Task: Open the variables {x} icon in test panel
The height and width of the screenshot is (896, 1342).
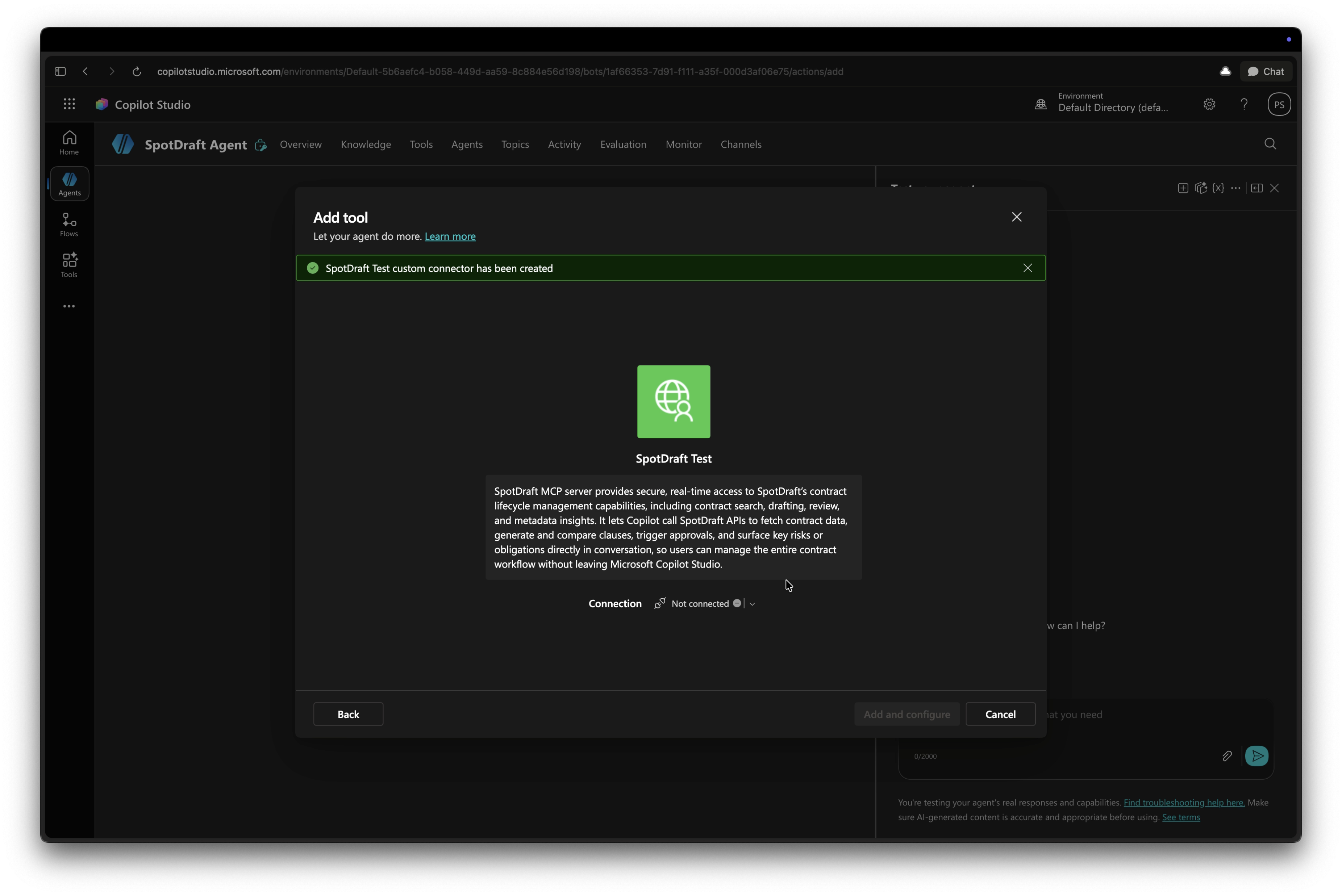Action: [1218, 188]
